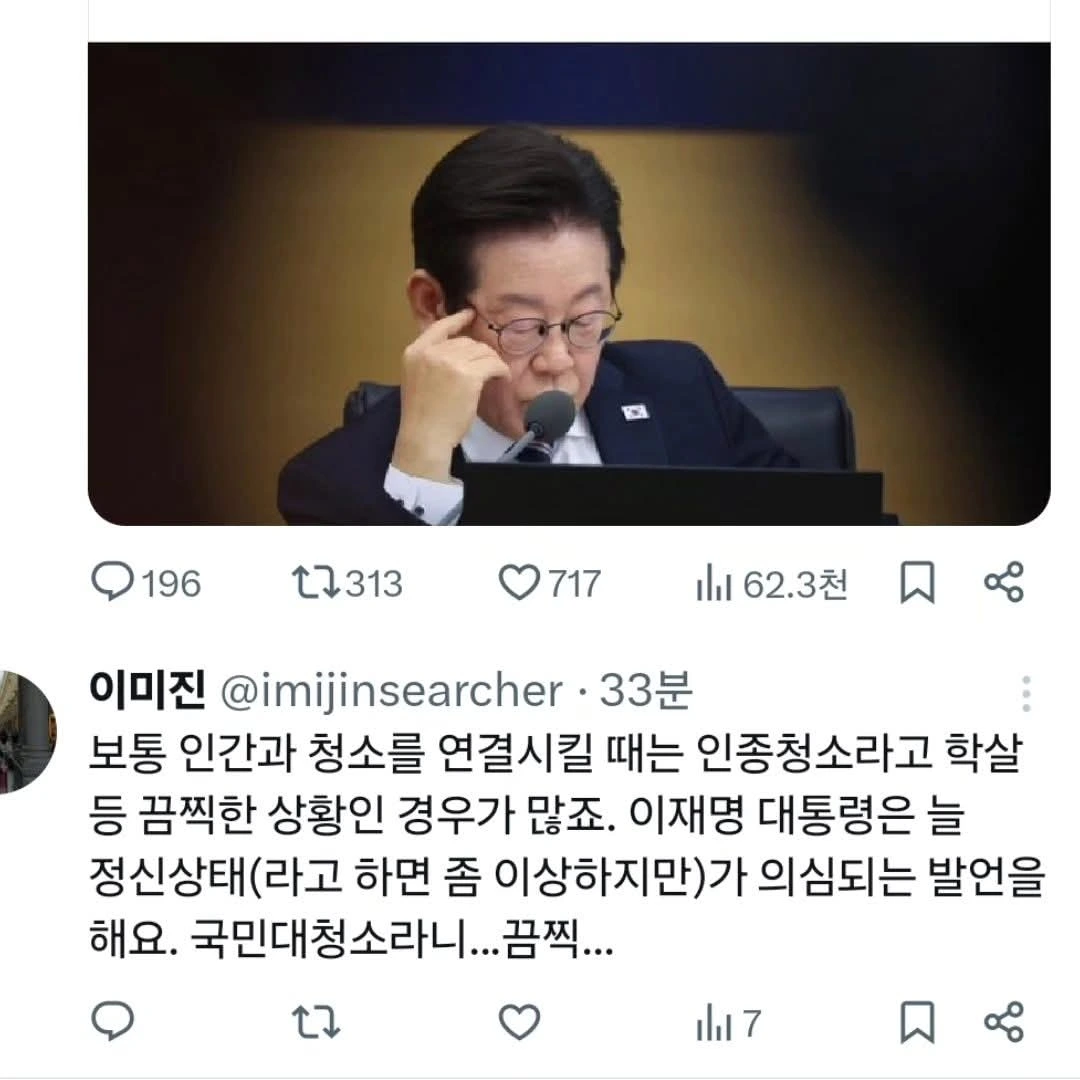Like the post with 717 likes
Image resolution: width=1080 pixels, height=1080 pixels.
(x=550, y=583)
